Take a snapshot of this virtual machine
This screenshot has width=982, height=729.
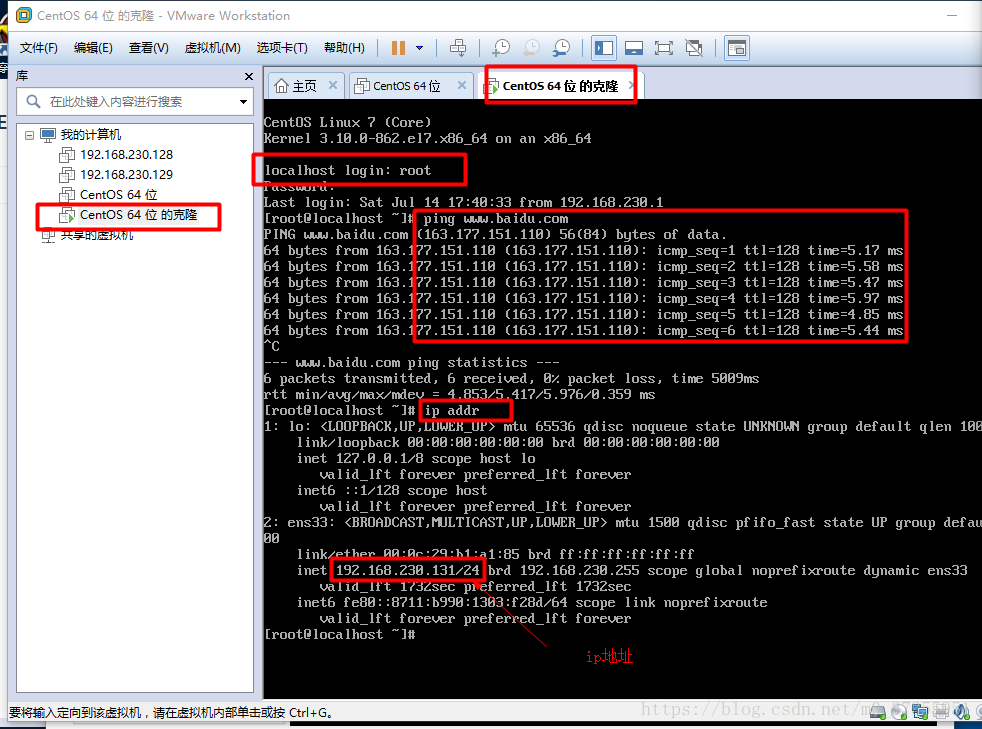(500, 48)
